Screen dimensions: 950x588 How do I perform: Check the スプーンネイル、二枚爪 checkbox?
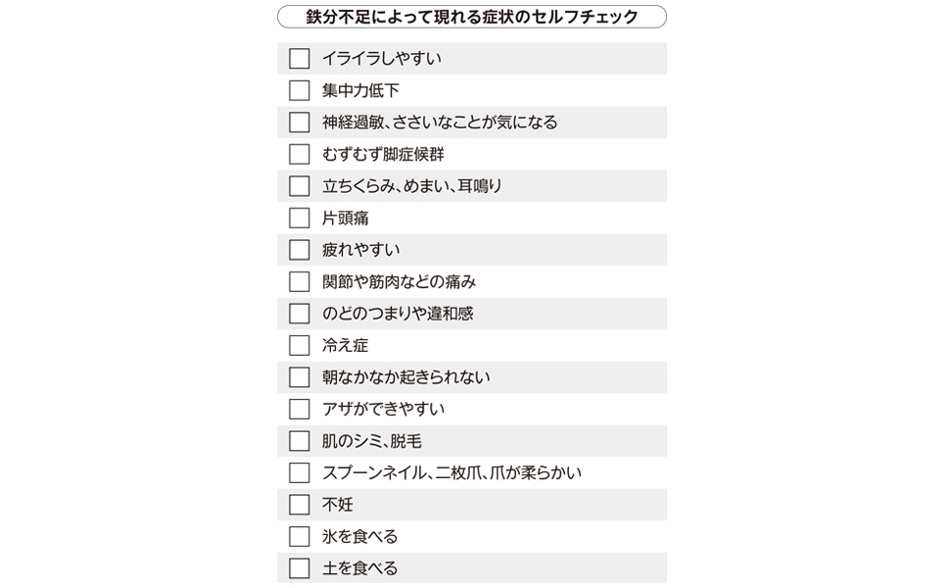[x=299, y=473]
